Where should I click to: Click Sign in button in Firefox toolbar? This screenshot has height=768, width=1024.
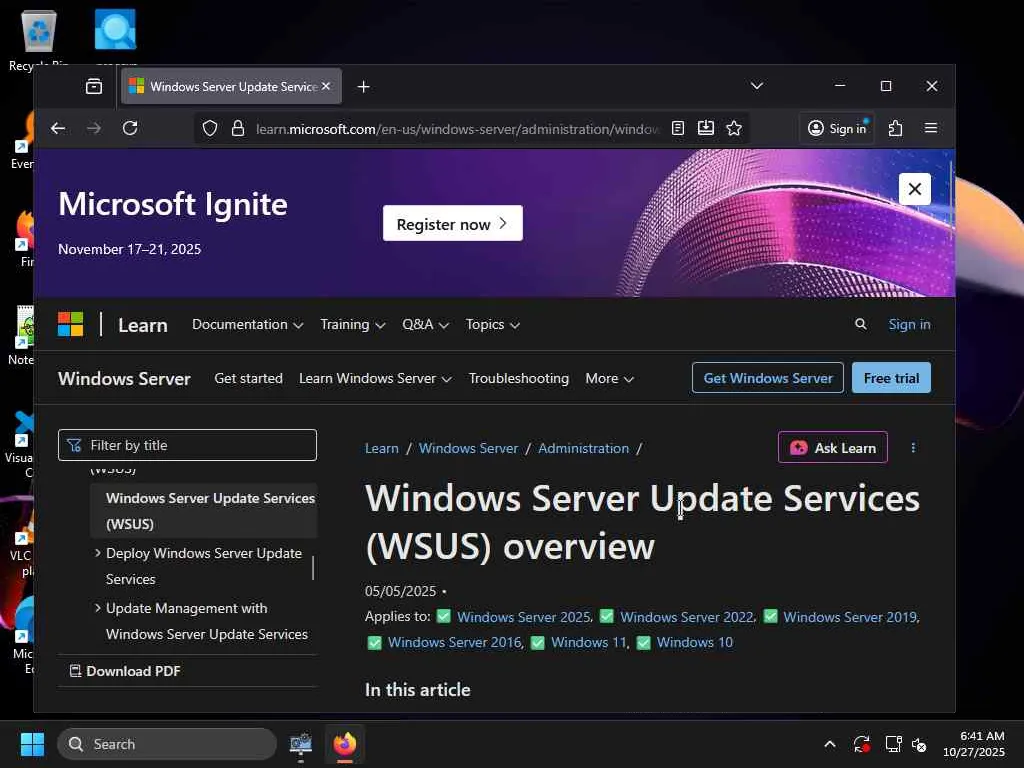837,128
